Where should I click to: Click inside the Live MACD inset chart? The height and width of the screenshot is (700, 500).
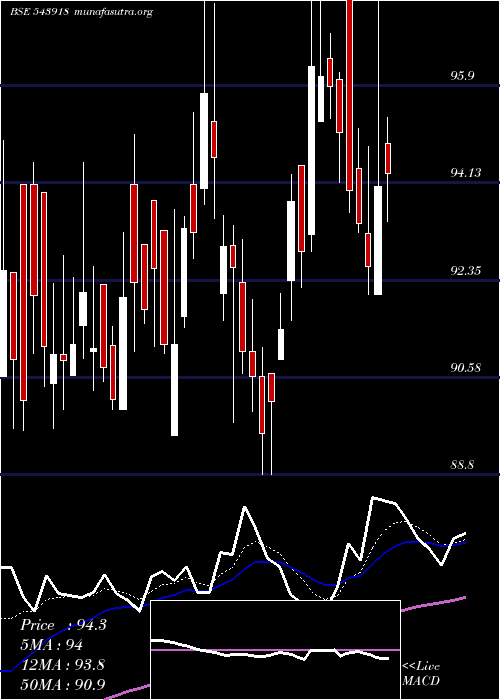pos(275,650)
